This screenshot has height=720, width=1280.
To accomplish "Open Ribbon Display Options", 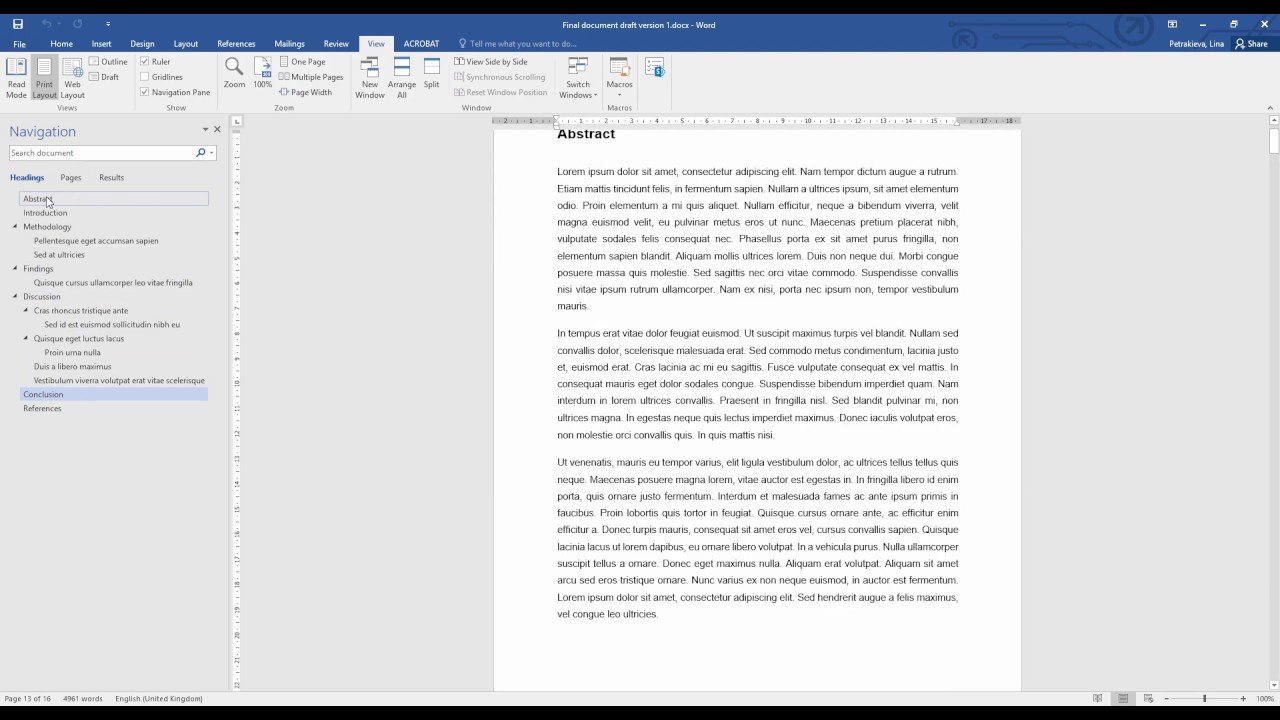I will point(1171,24).
